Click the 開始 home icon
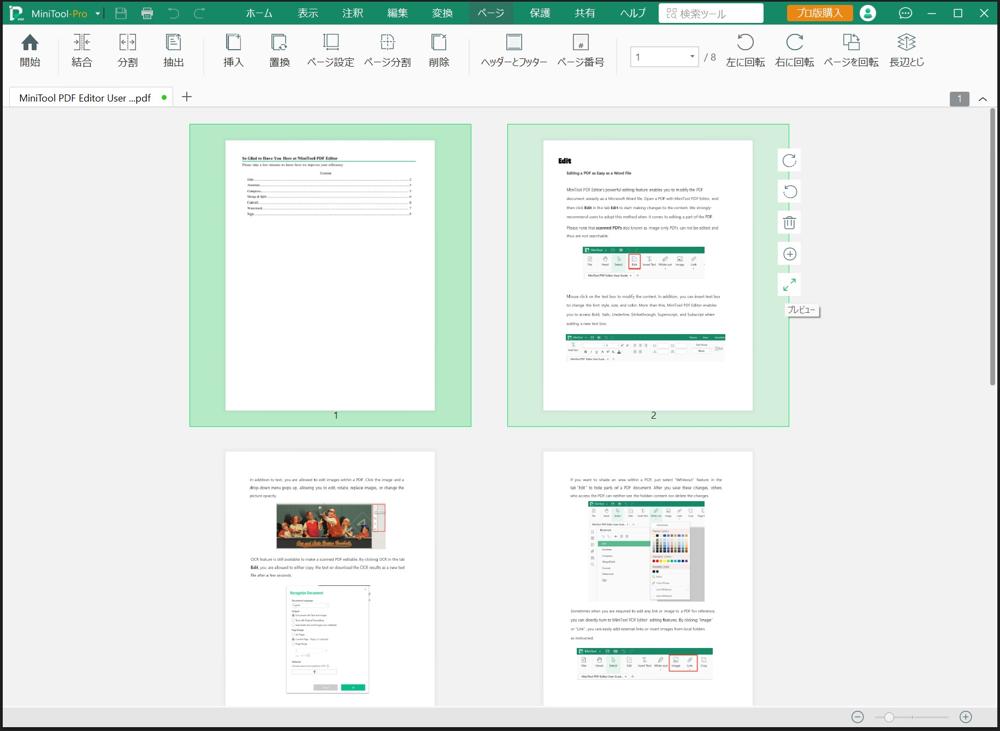 [29, 50]
